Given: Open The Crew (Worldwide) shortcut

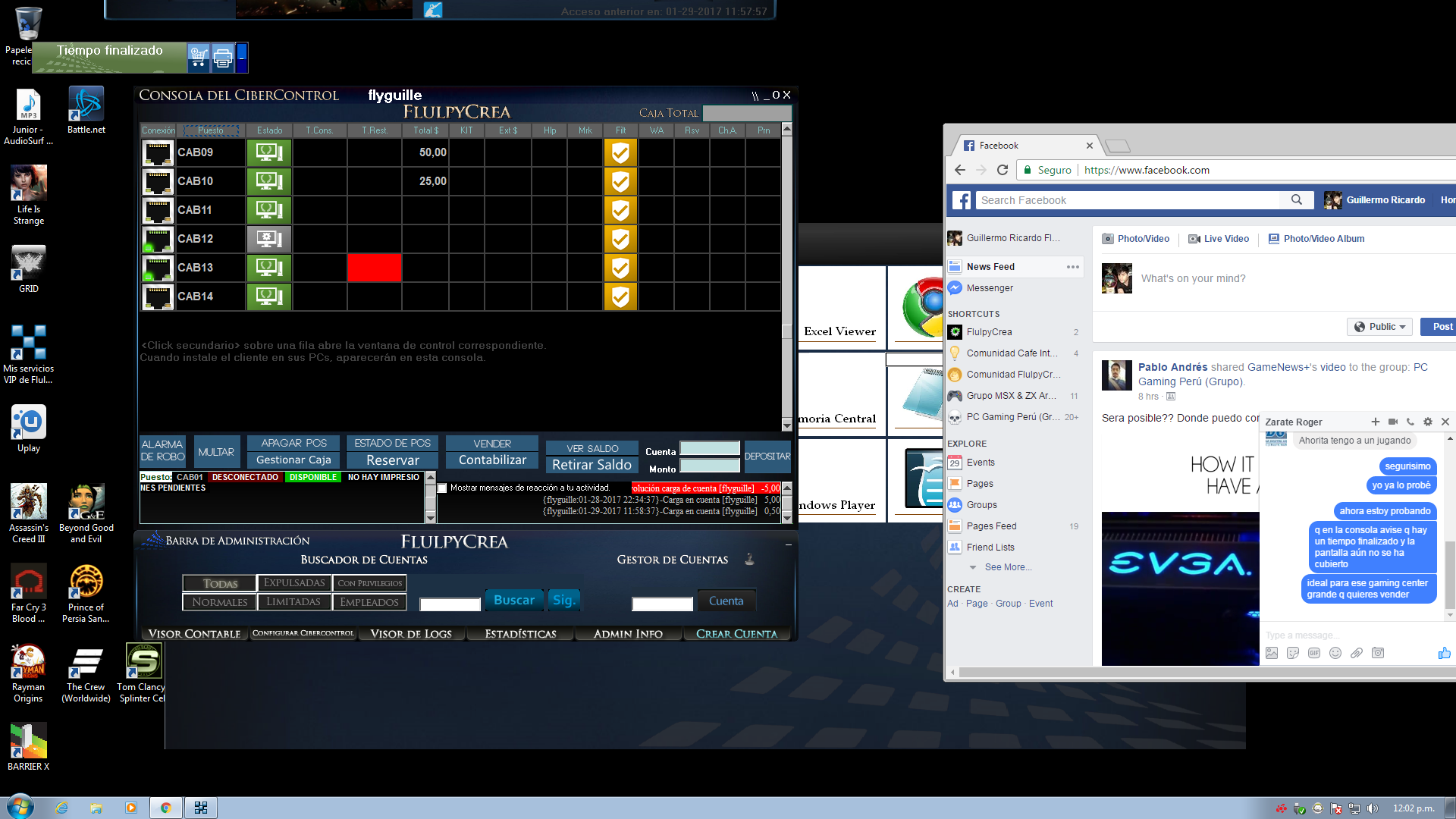Looking at the screenshot, I should click(x=86, y=673).
